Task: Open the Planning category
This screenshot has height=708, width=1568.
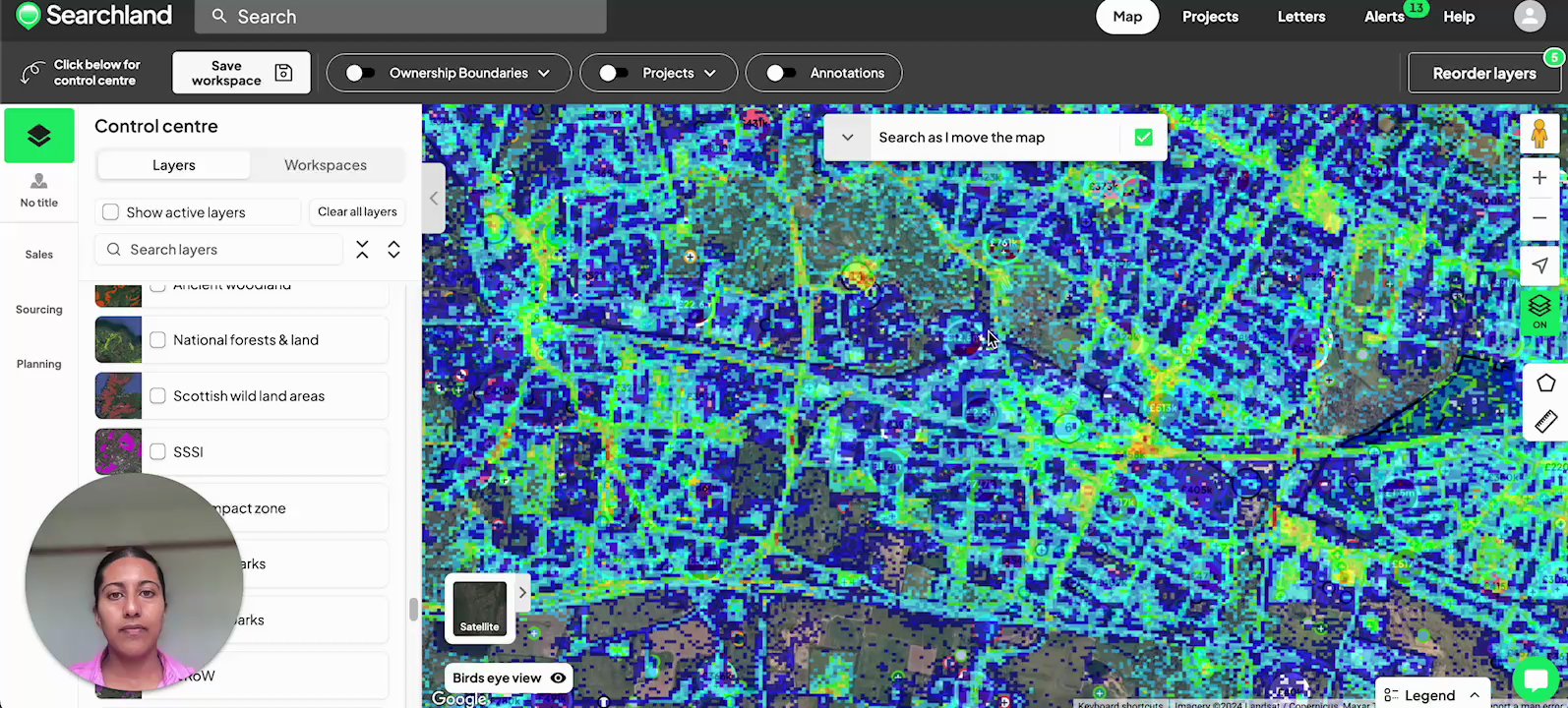Action: (39, 365)
